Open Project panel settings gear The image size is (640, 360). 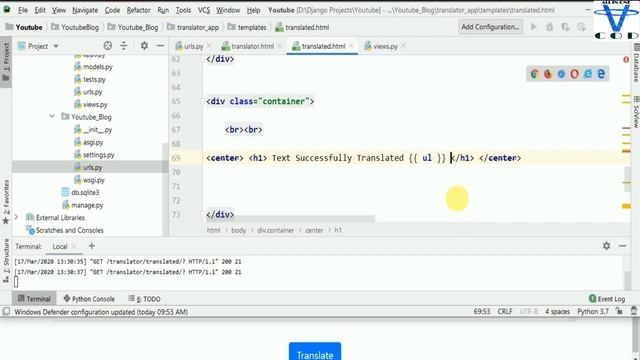[x=144, y=46]
